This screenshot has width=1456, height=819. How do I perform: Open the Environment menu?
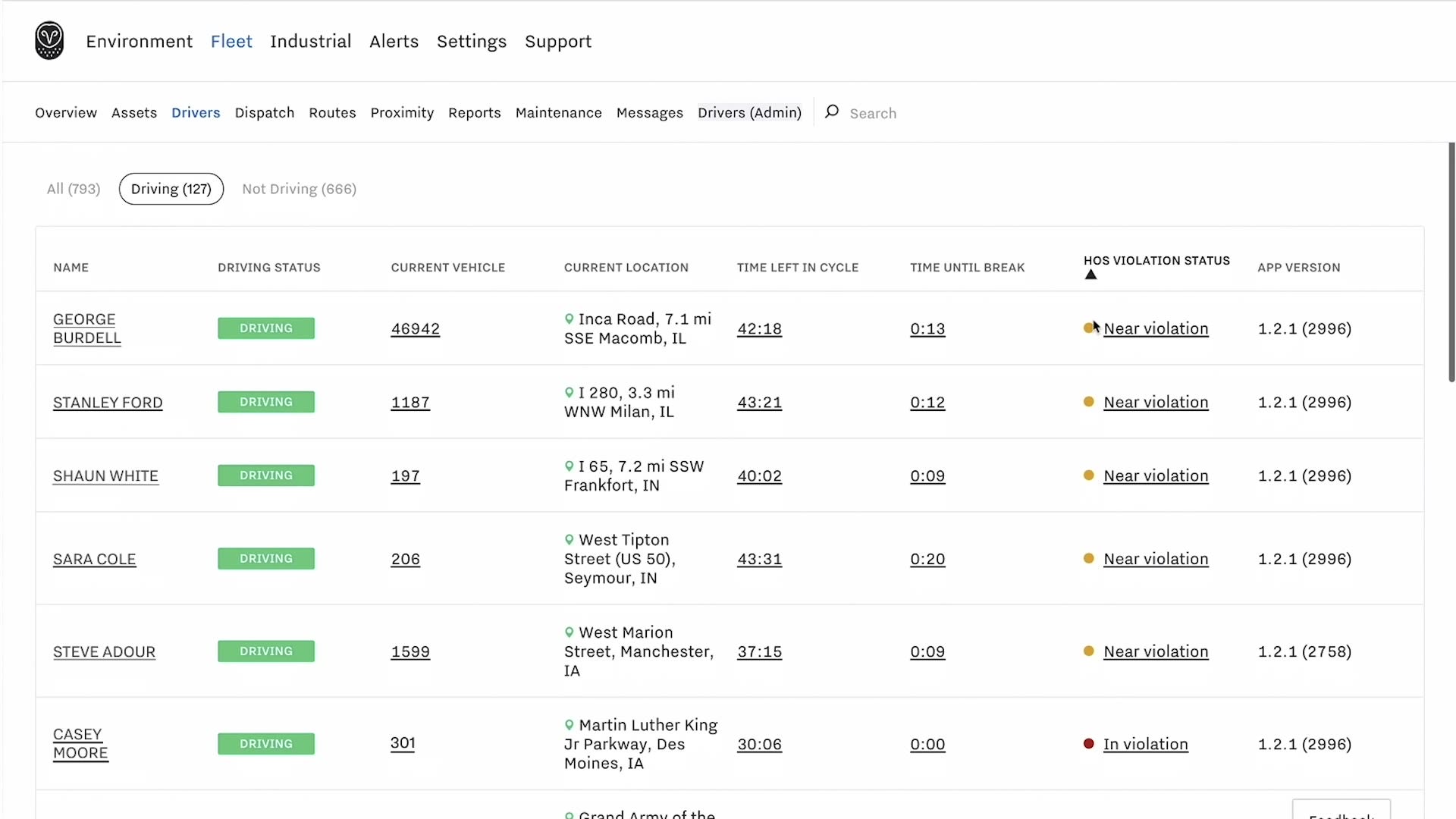click(x=140, y=41)
